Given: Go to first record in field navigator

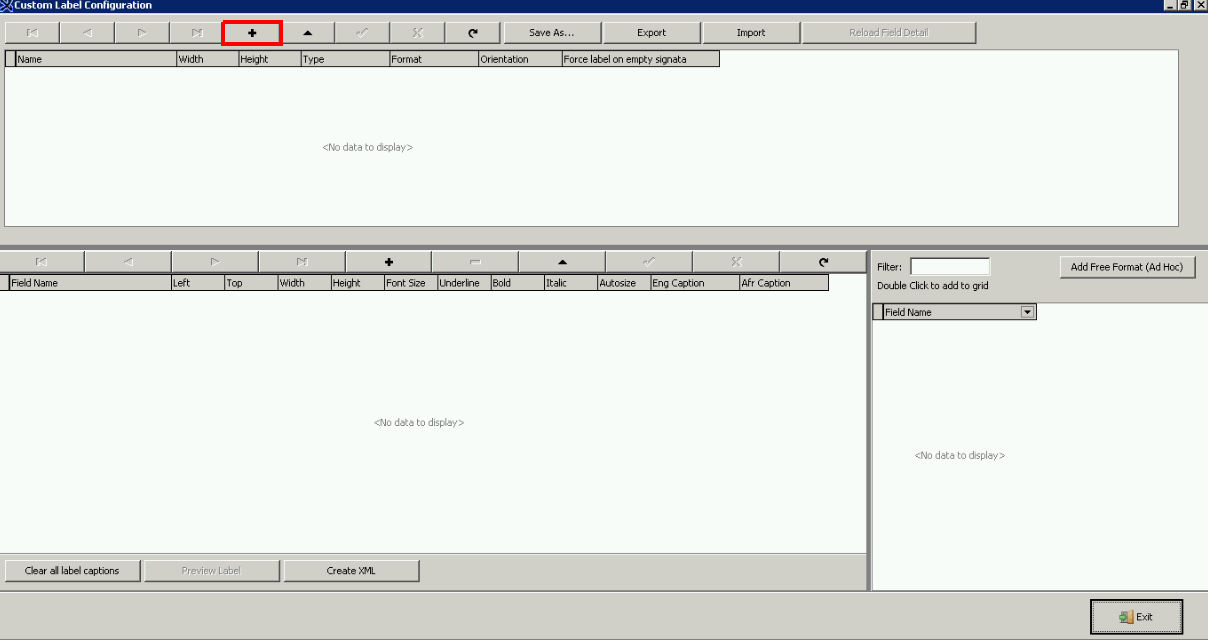Looking at the screenshot, I should click(41, 262).
